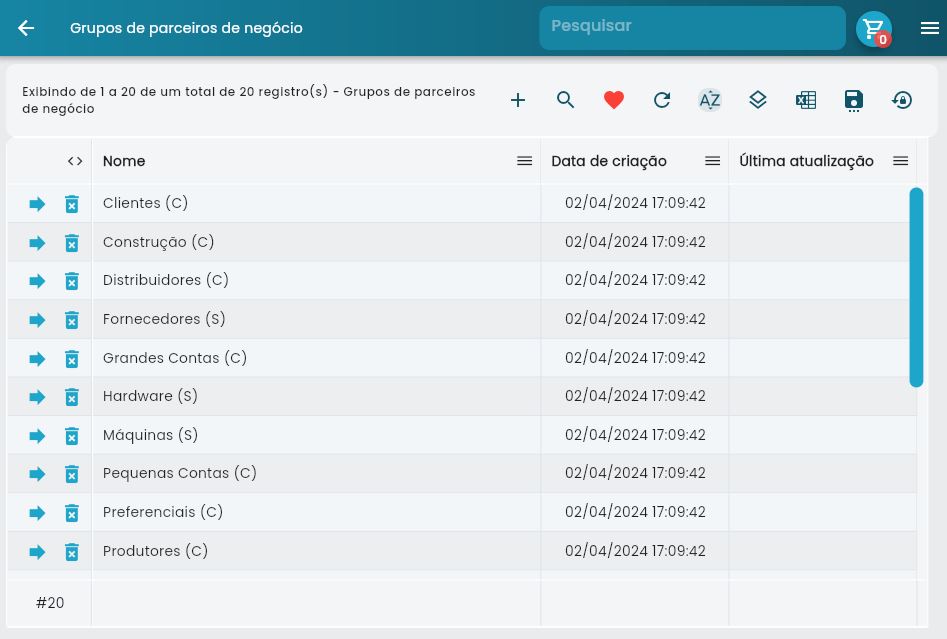This screenshot has height=639, width=947.
Task: Open the Fornecedores (S) record
Action: [x=37, y=319]
